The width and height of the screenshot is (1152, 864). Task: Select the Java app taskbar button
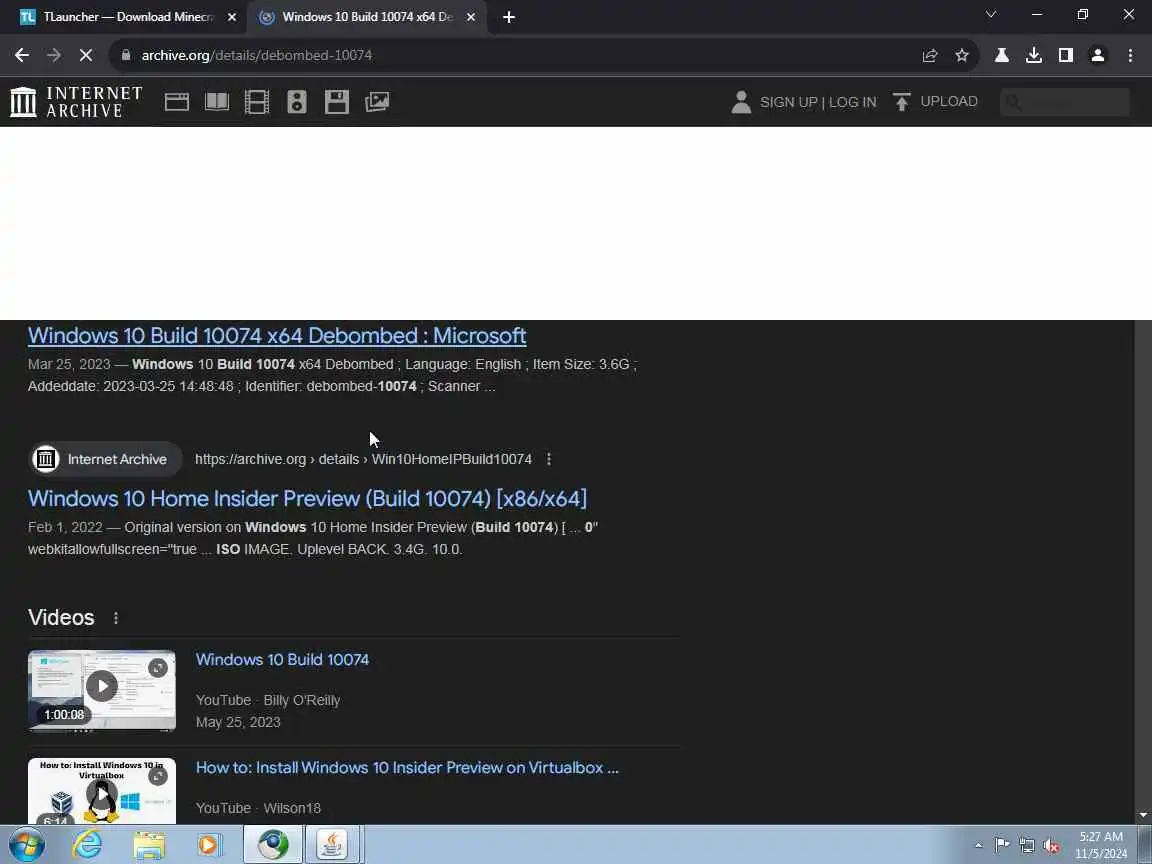coord(332,844)
